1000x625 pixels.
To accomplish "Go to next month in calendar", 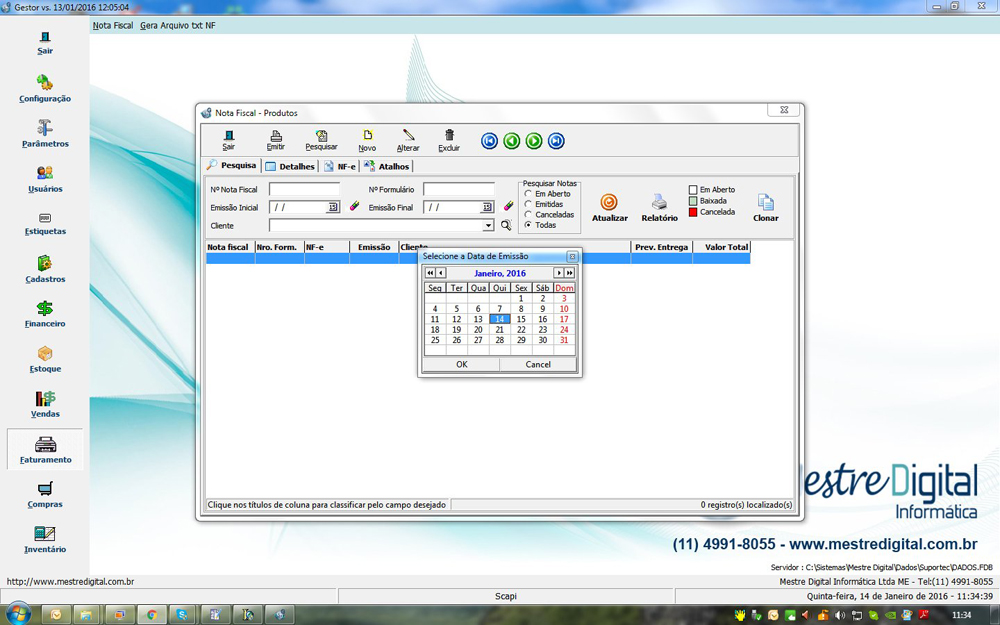I will tap(559, 273).
